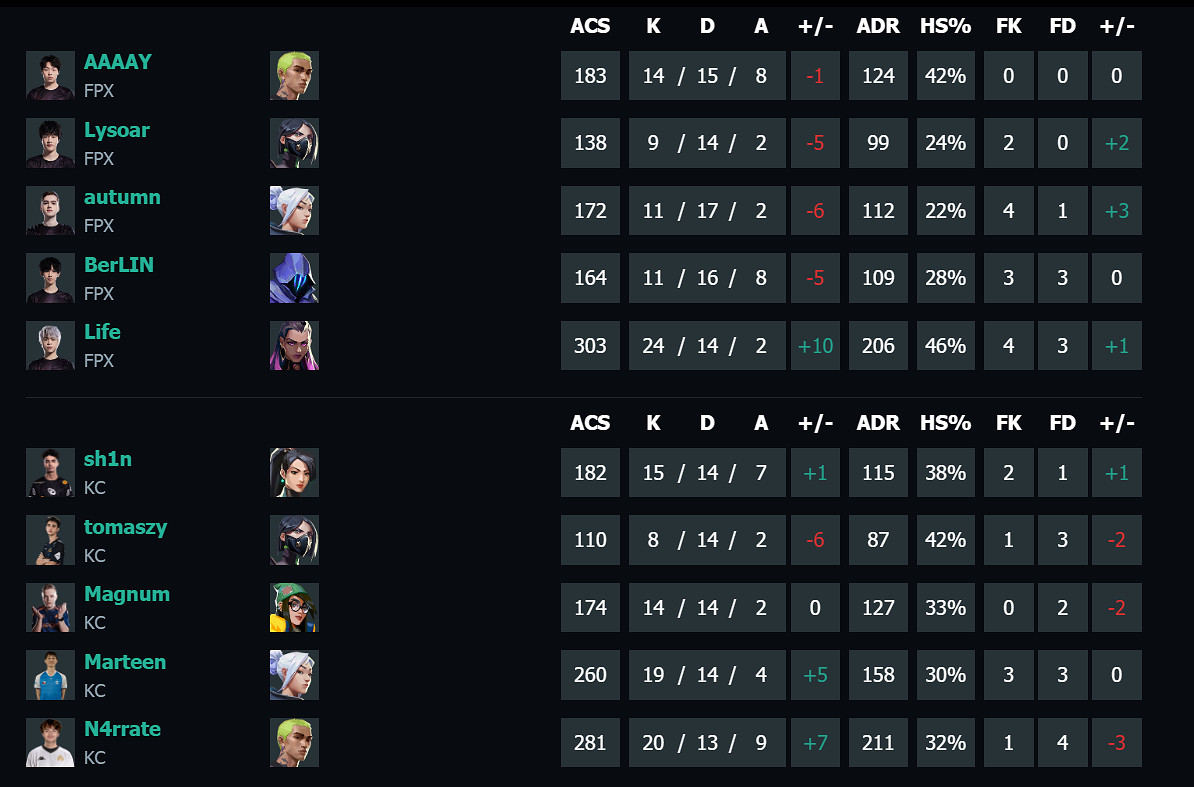Open AAAAY's player profile link
Screen dimensions: 1194x787
(118, 62)
